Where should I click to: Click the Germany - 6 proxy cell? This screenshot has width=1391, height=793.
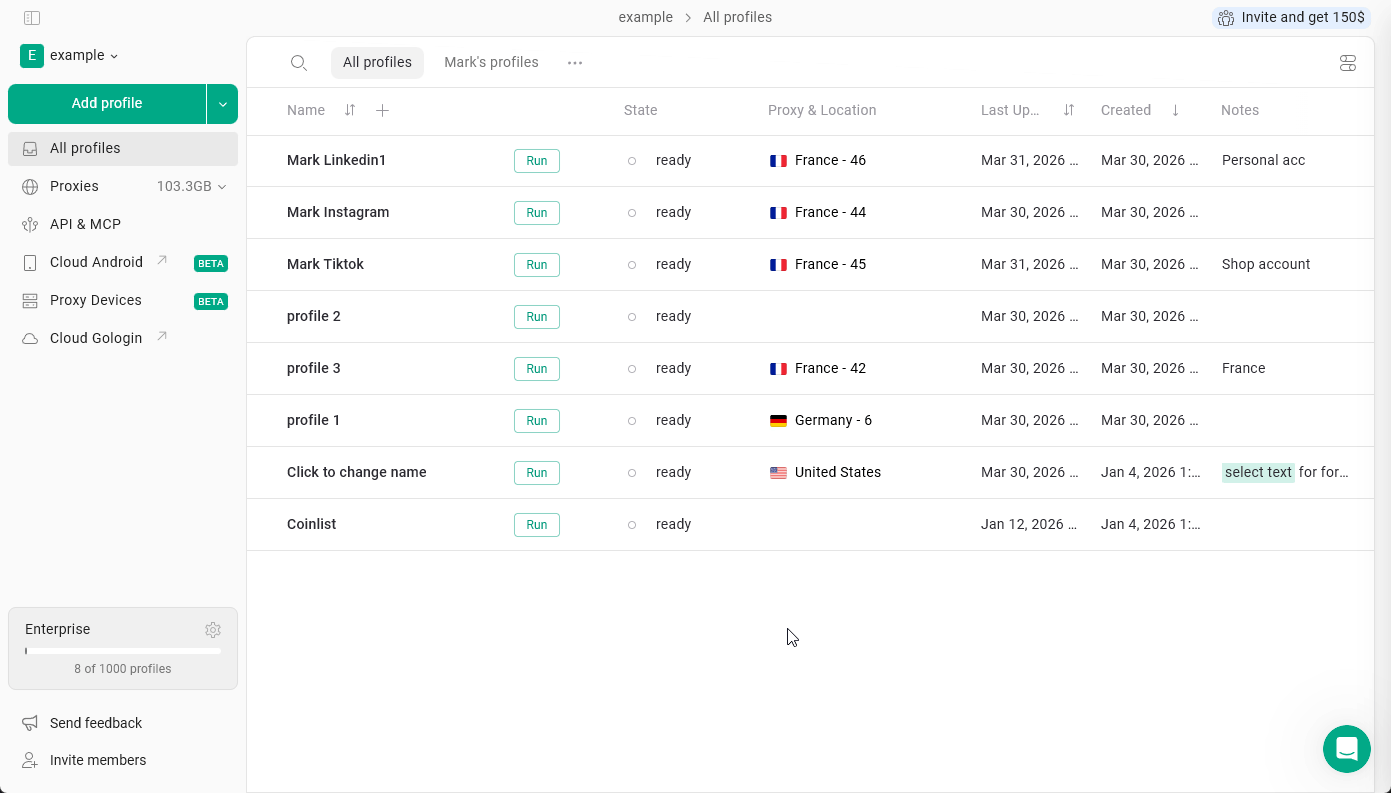pos(821,421)
